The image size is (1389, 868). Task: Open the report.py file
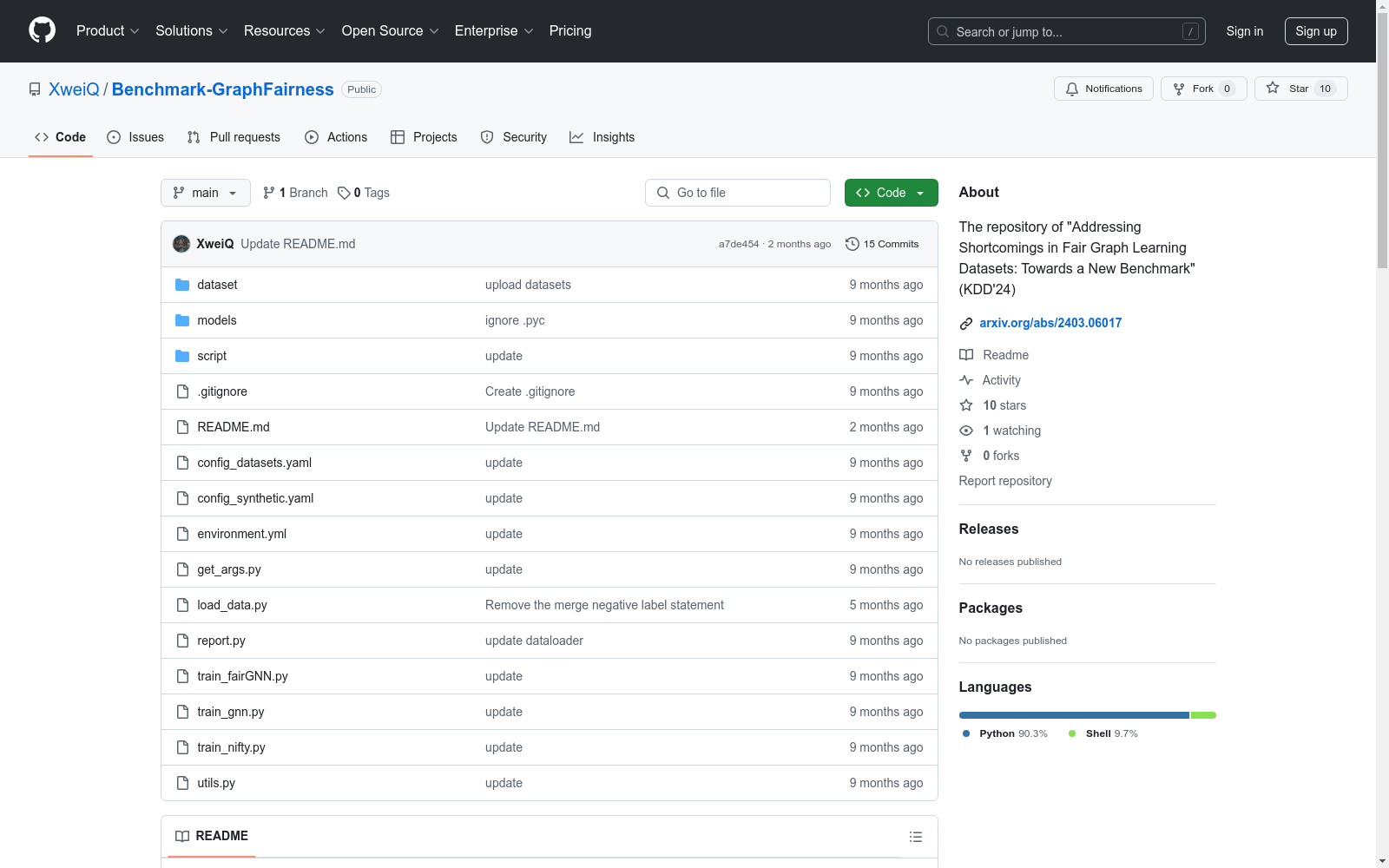[221, 641]
